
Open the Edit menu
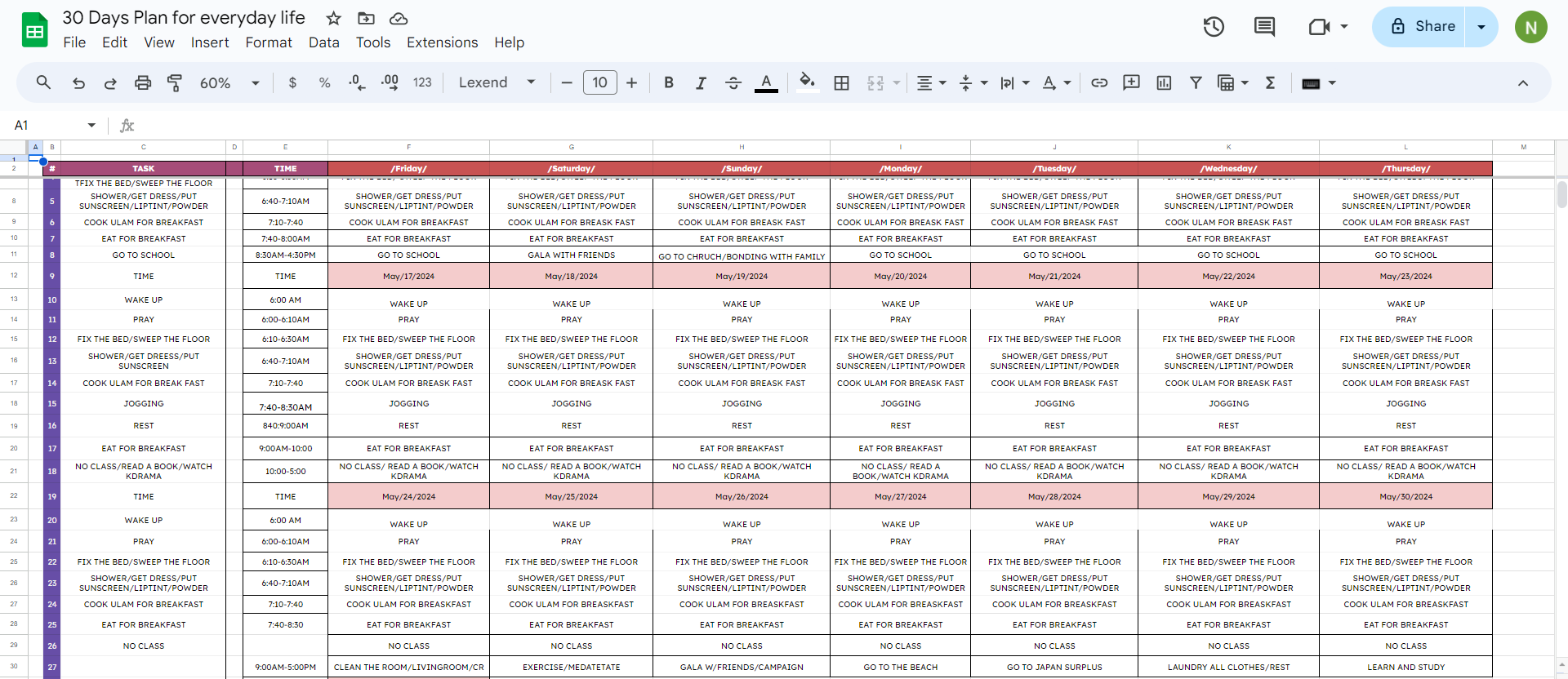[x=114, y=42]
